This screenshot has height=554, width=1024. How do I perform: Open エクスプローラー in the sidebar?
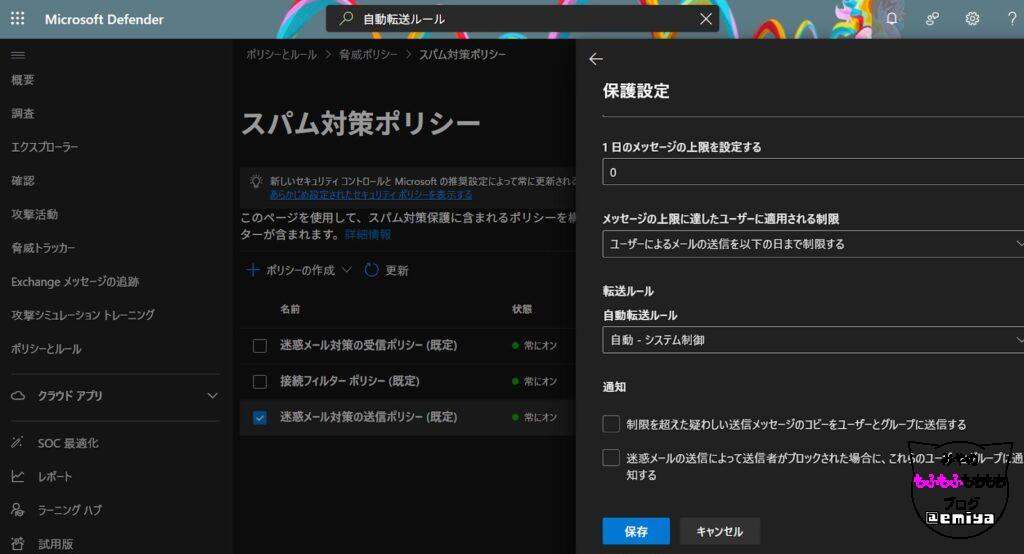point(45,147)
